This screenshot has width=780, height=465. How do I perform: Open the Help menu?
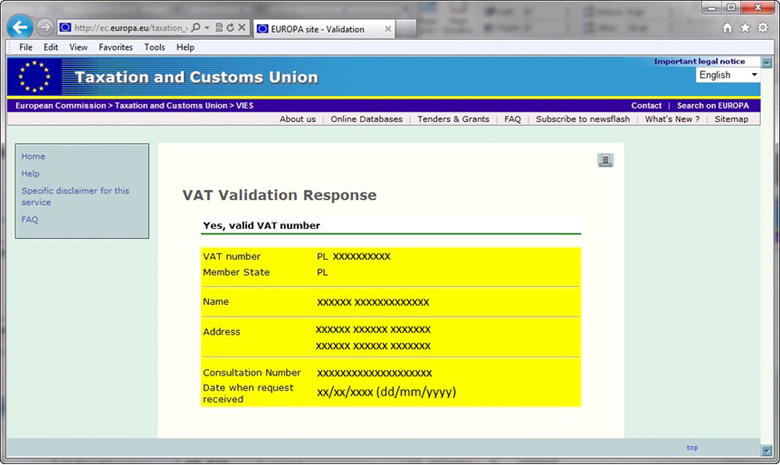pos(186,47)
